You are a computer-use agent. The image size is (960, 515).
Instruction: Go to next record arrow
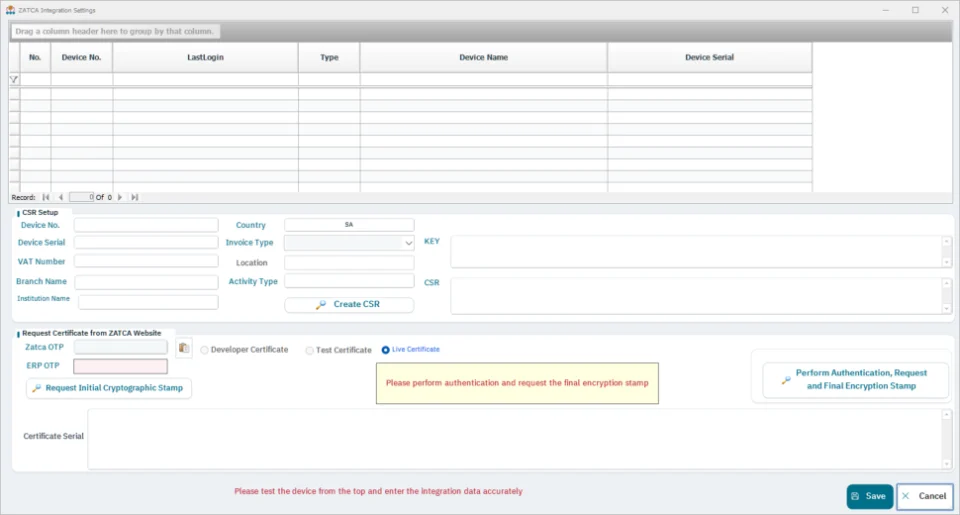coord(120,197)
